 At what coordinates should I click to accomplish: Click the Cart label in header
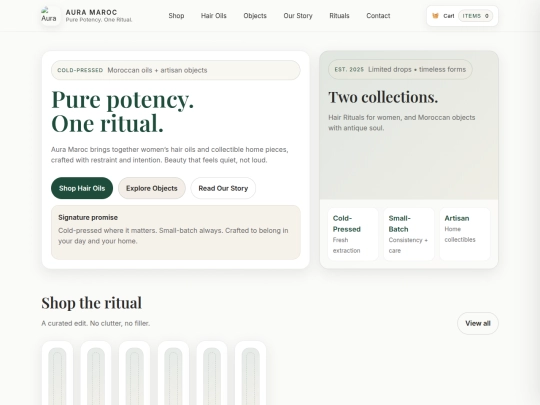(449, 16)
